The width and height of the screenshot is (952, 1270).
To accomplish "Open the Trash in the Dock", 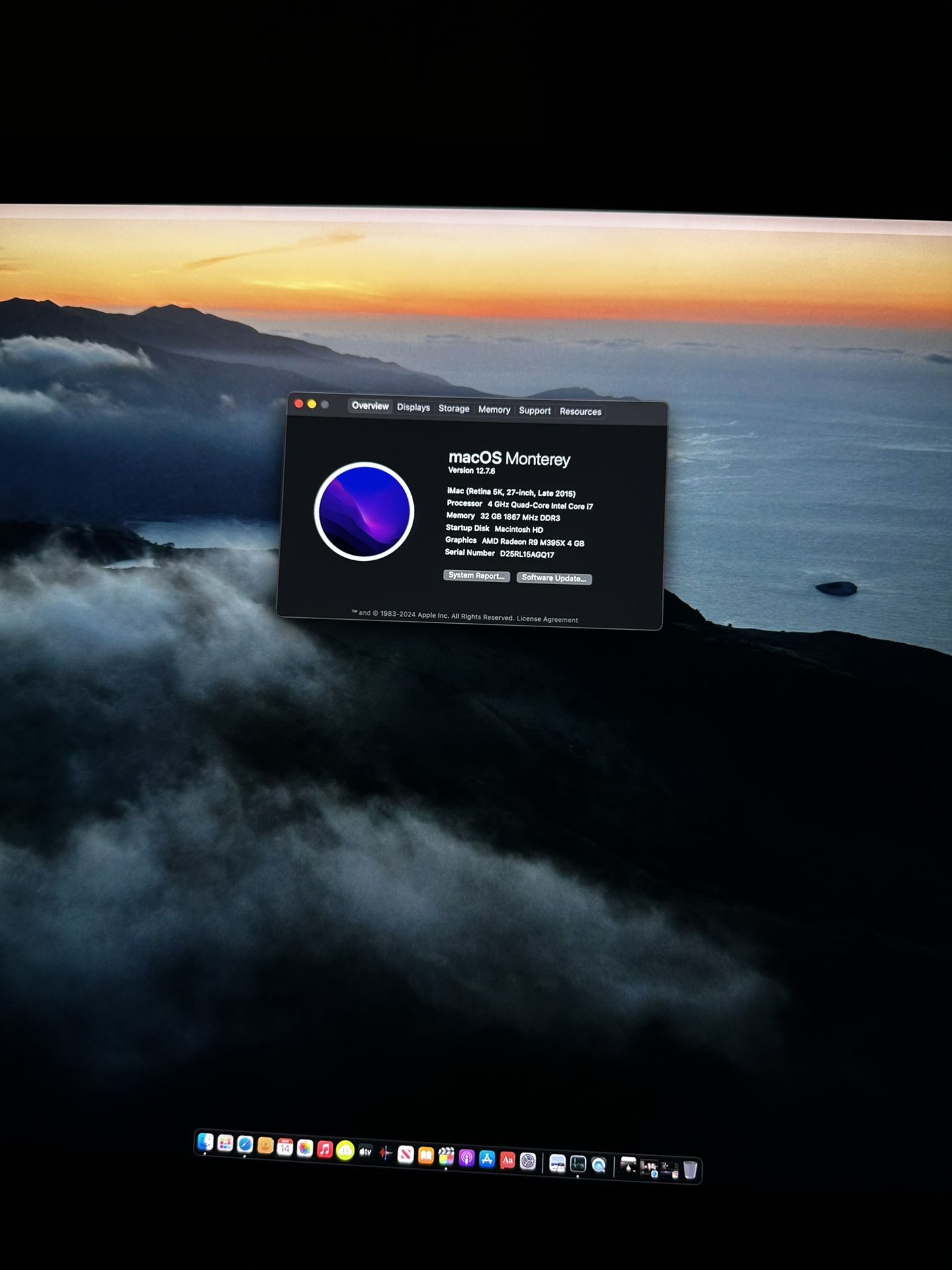I will 690,1170.
